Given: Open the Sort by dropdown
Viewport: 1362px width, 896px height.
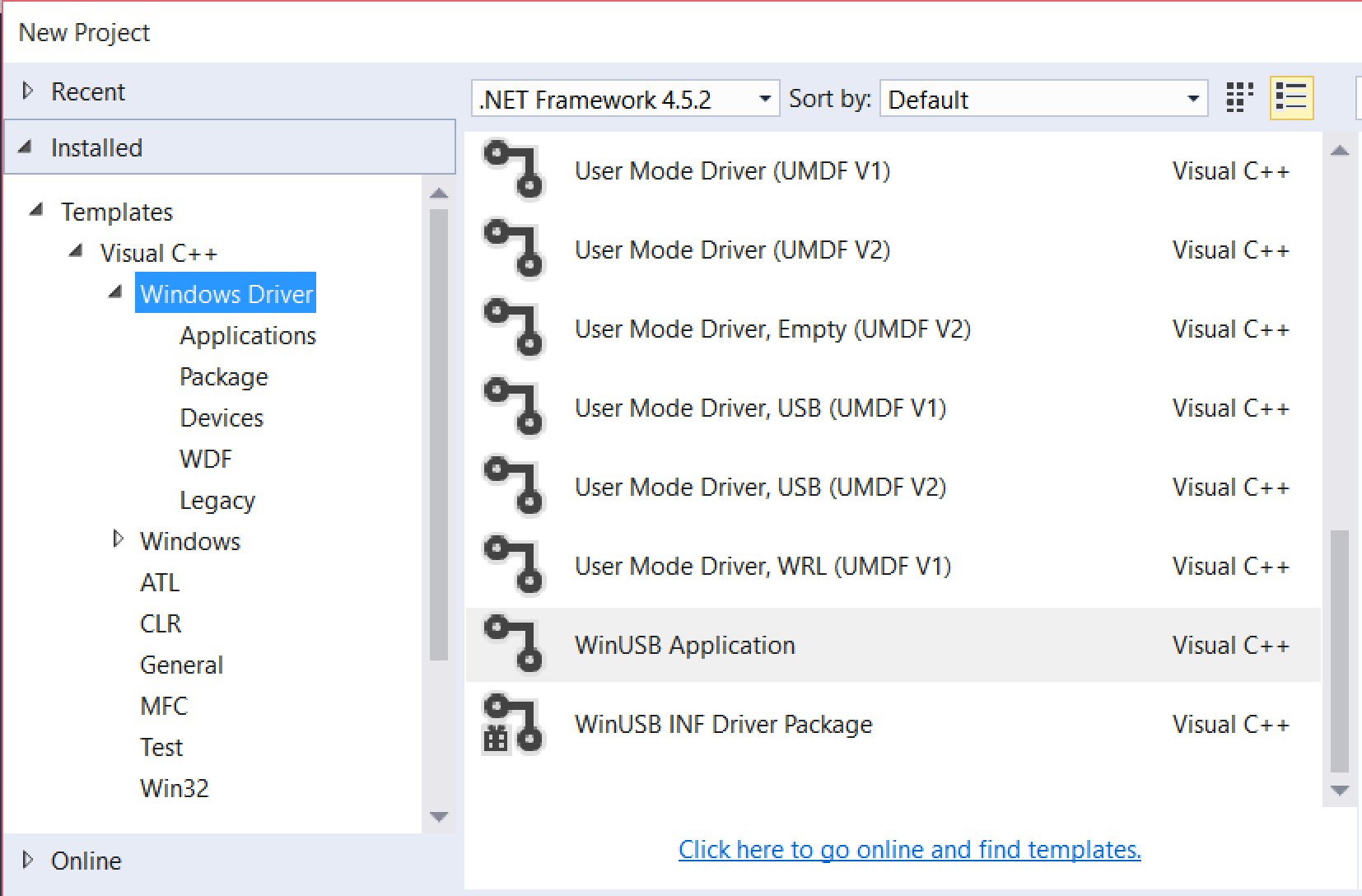Looking at the screenshot, I should pyautogui.click(x=1043, y=99).
